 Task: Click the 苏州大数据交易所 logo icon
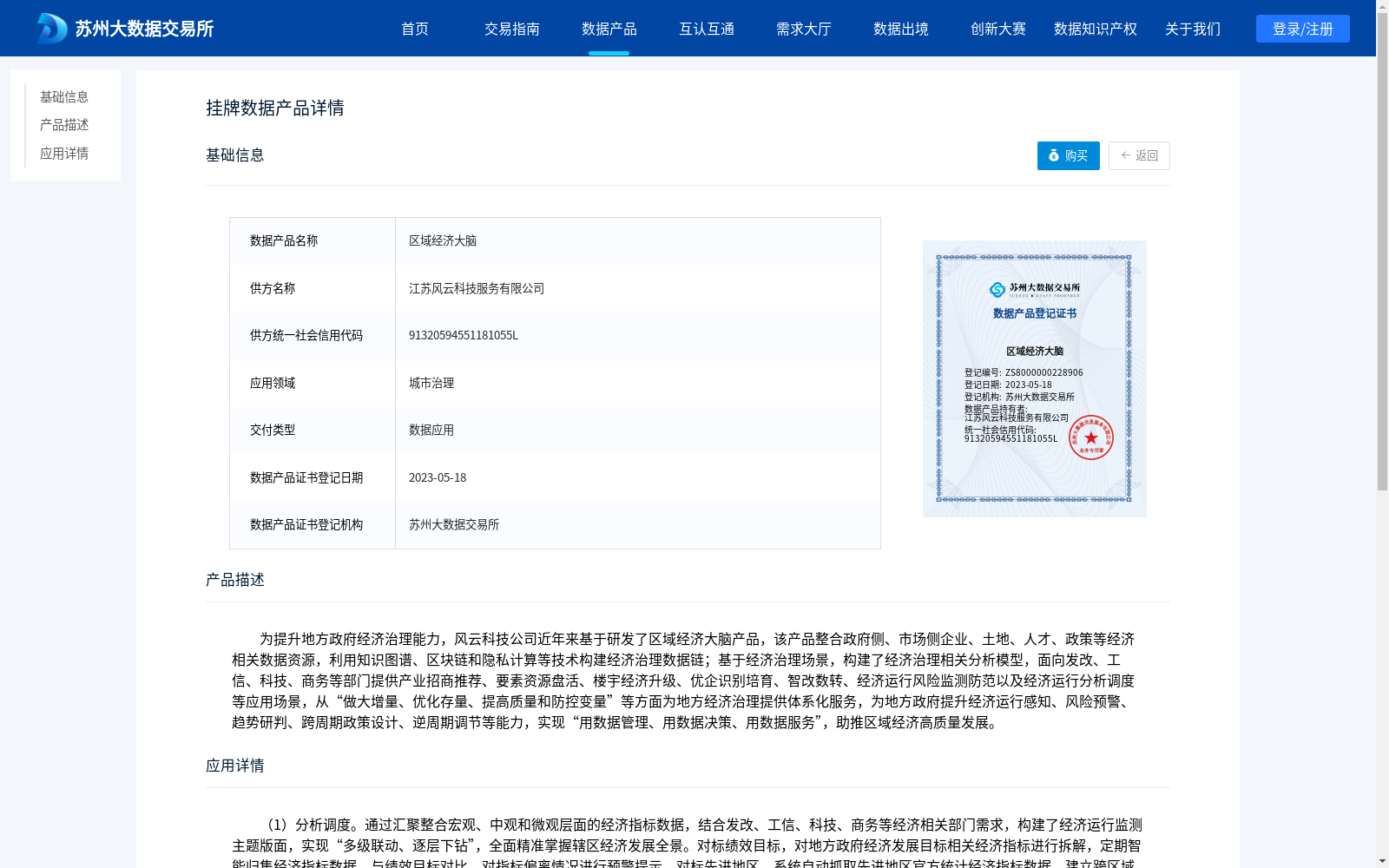tap(51, 29)
